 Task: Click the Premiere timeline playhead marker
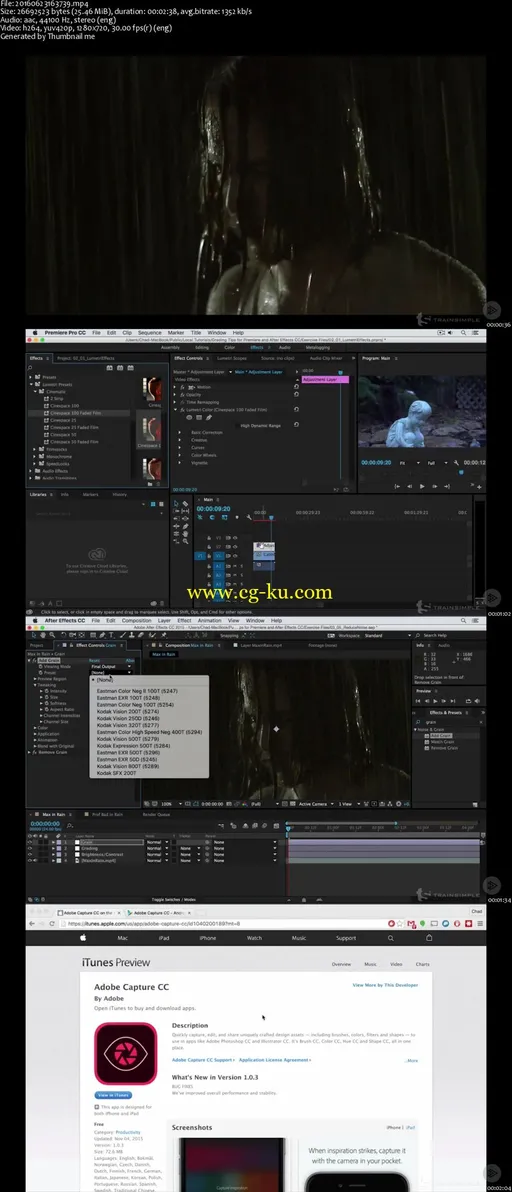pos(271,518)
